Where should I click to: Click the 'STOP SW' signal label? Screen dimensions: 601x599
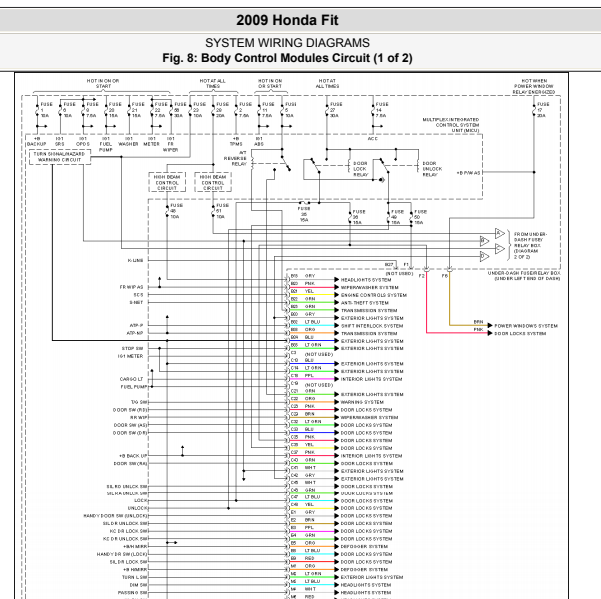pos(133,348)
